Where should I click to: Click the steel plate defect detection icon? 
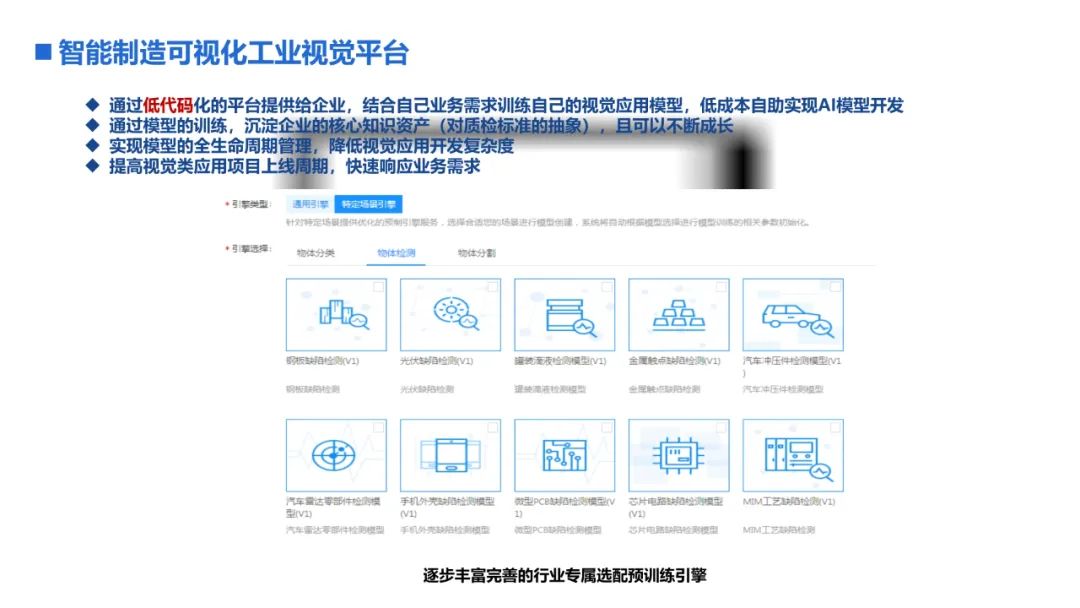pyautogui.click(x=344, y=315)
